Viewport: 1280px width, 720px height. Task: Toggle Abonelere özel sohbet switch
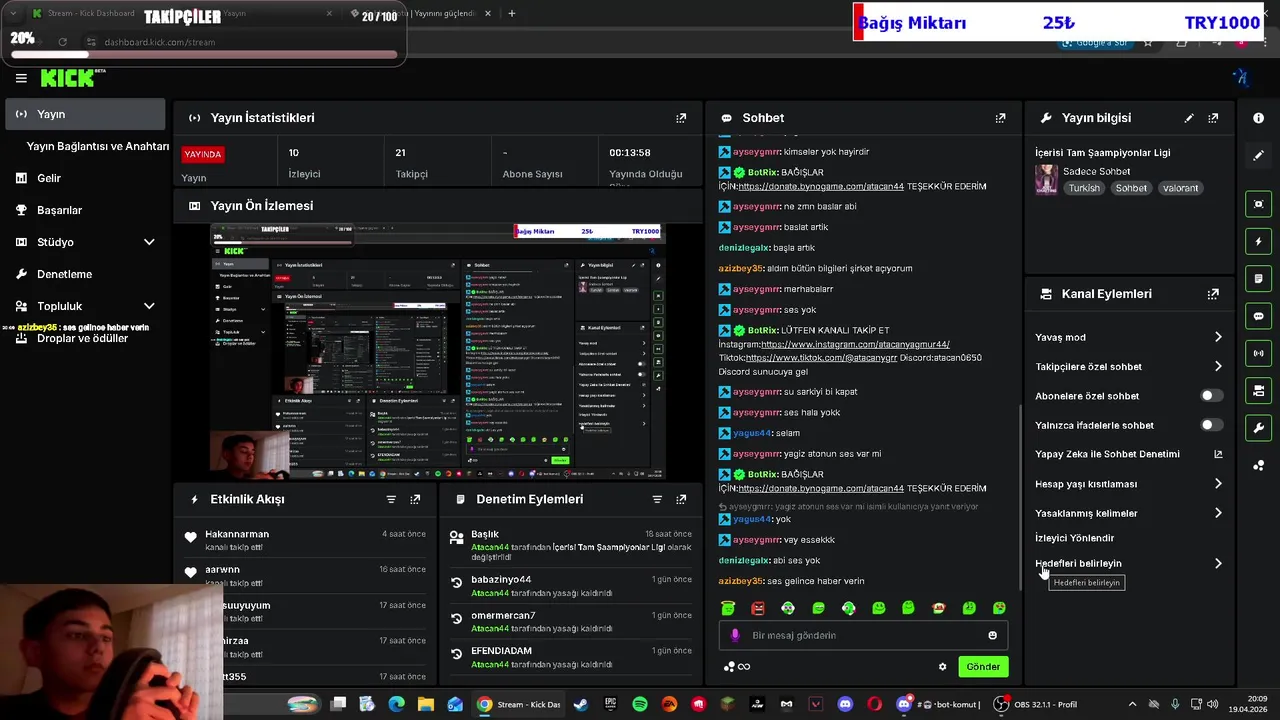click(1211, 396)
